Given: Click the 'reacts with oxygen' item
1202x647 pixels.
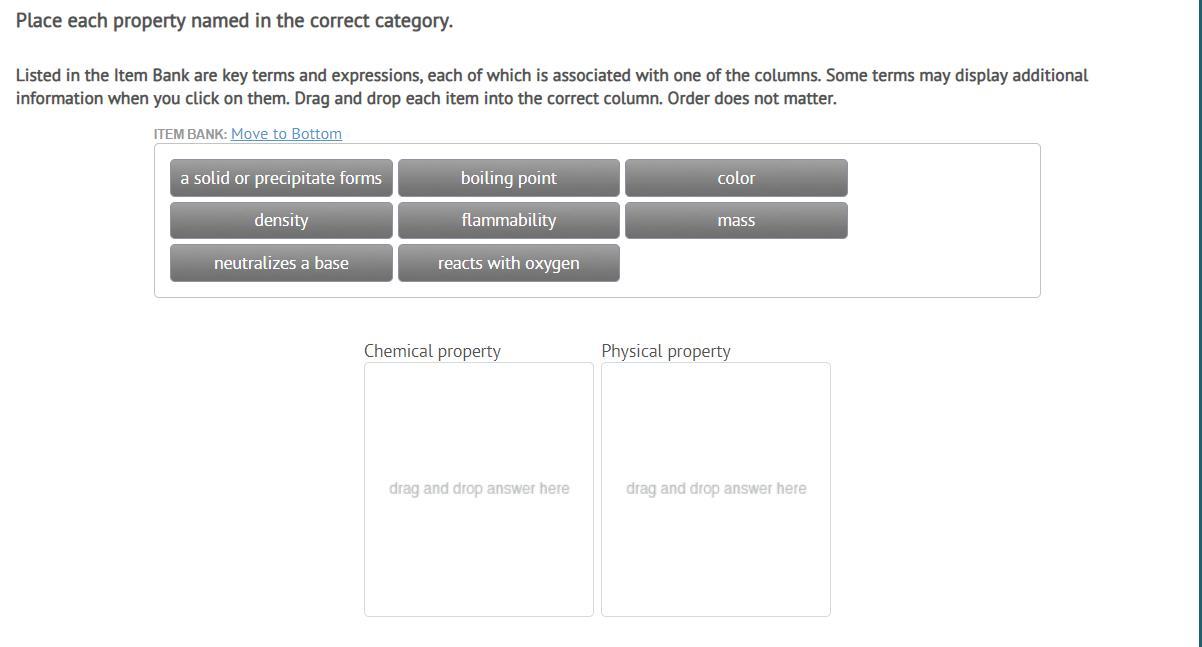Looking at the screenshot, I should click(508, 263).
